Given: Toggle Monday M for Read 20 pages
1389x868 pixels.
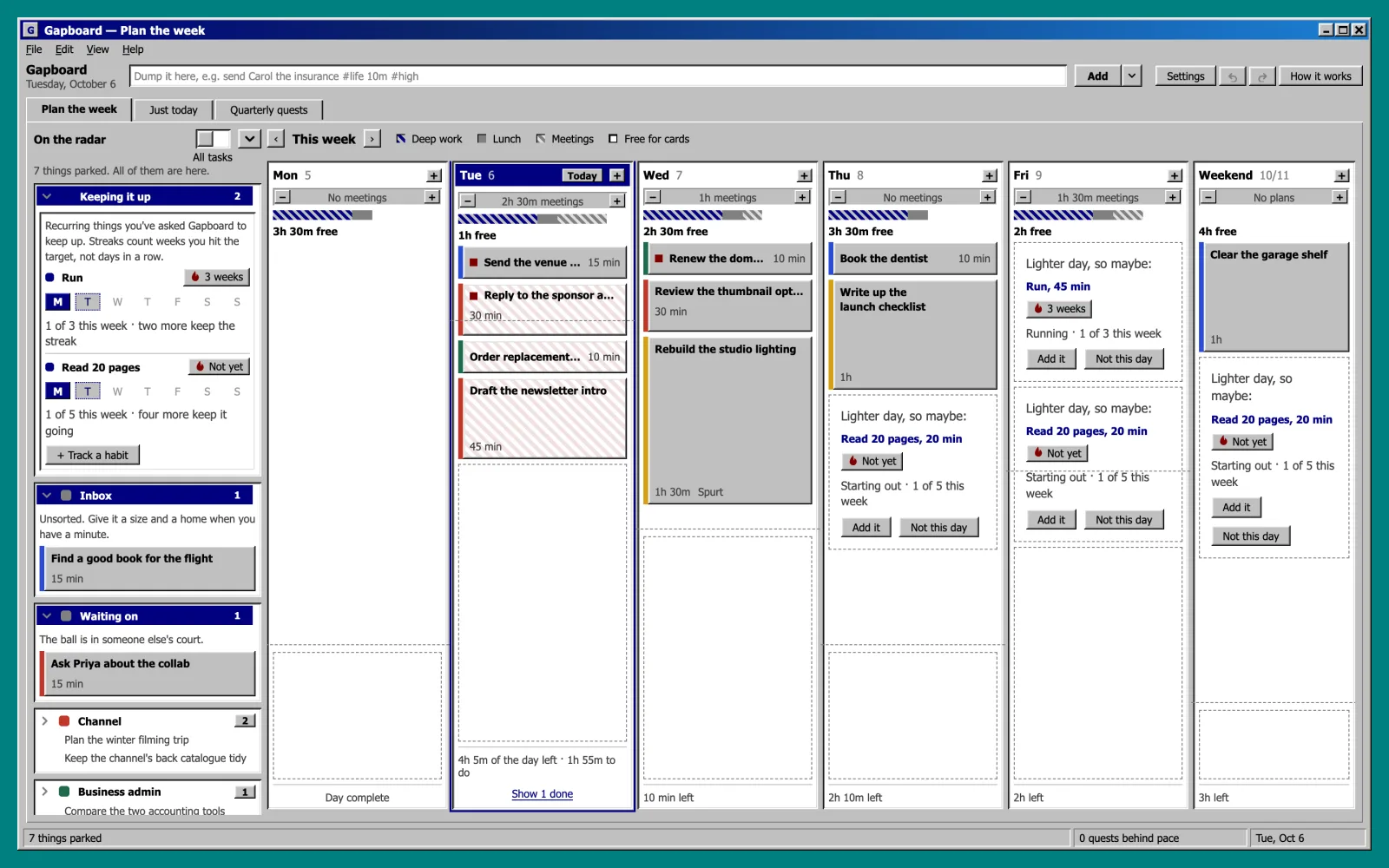Looking at the screenshot, I should coord(57,391).
